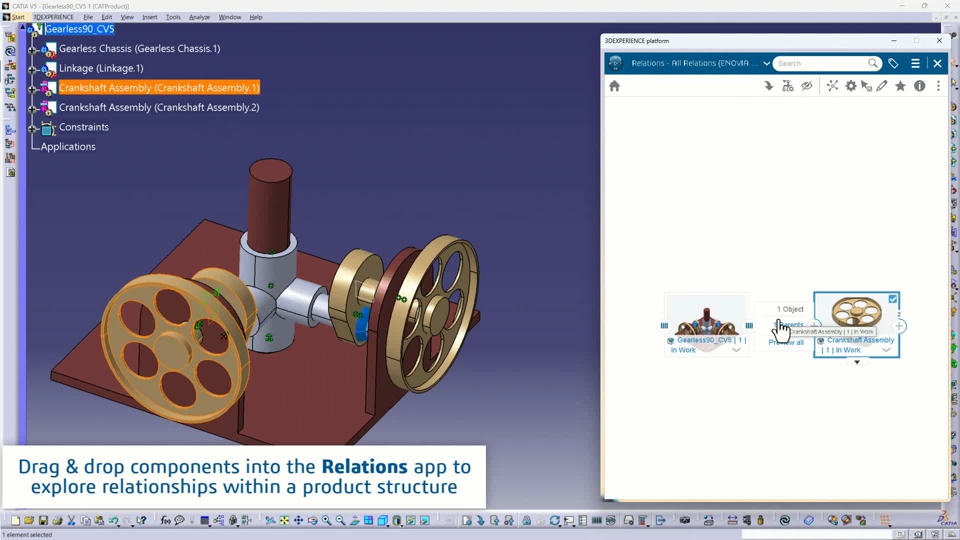The image size is (960, 540).
Task: Click the 3DEXPERIENCE swirl icon in bottom toolbar
Action: [x=785, y=520]
